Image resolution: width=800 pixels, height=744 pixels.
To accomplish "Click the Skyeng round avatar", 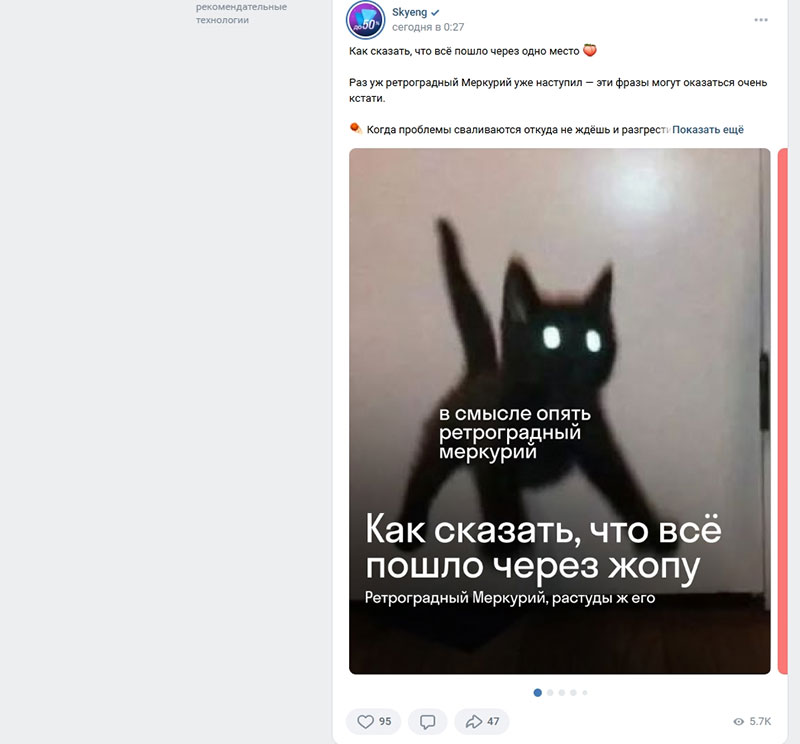I will tap(365, 20).
